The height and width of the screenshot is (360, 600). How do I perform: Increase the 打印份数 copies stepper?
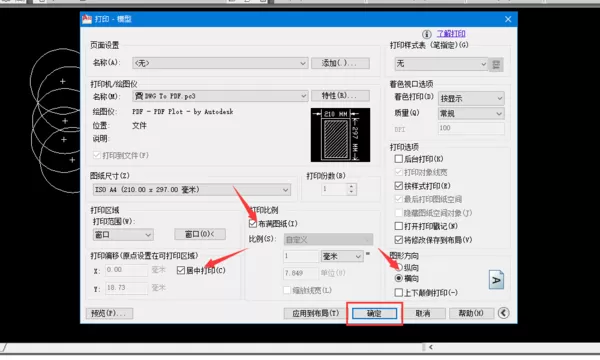(351, 186)
